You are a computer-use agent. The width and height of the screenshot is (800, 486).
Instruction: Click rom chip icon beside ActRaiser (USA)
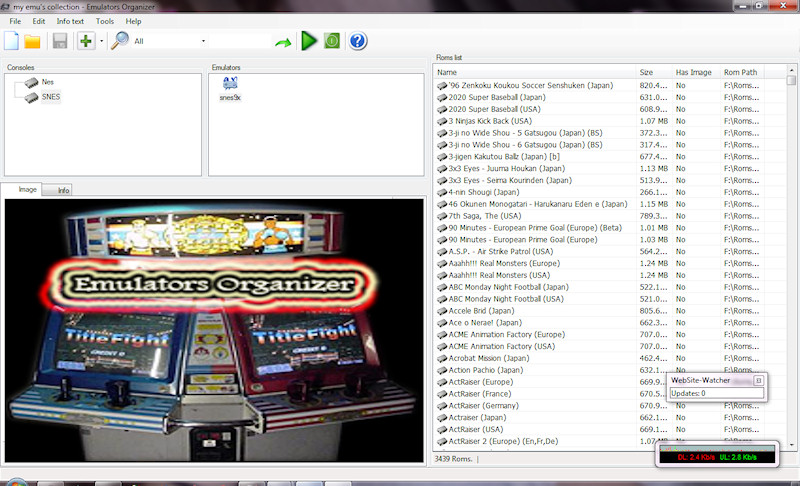pos(442,429)
